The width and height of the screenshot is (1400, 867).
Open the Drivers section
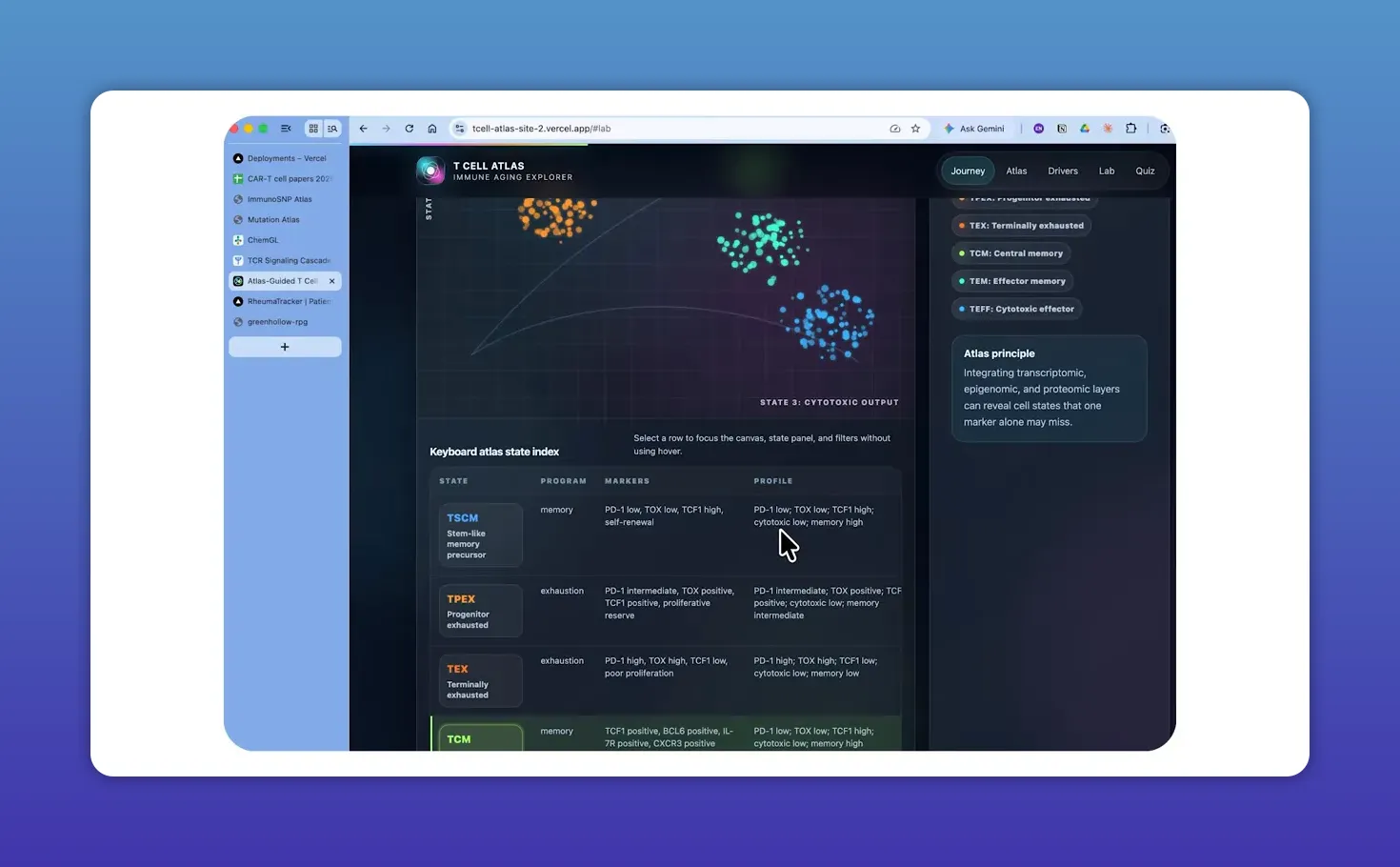coord(1063,171)
